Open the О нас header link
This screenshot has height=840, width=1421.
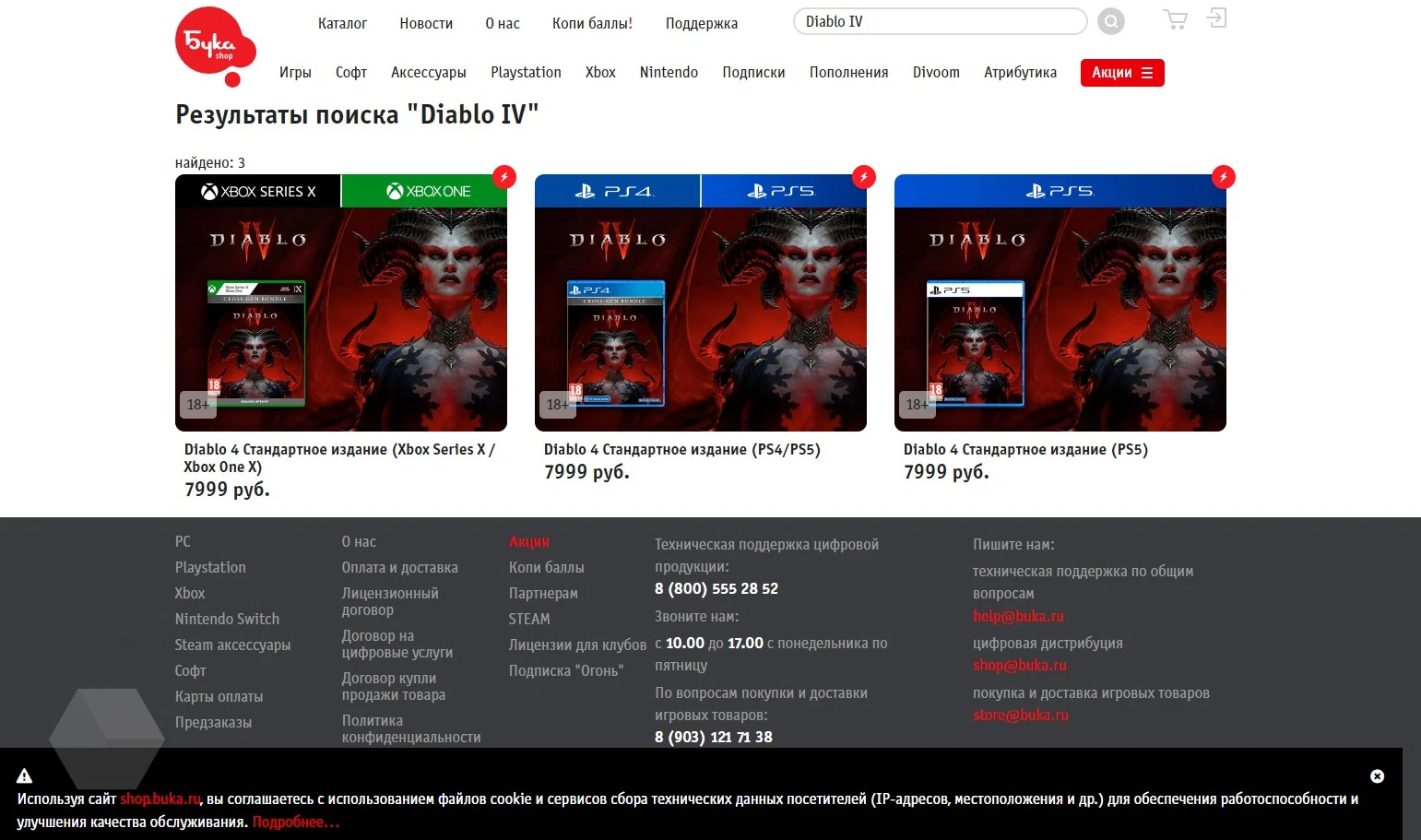click(503, 24)
